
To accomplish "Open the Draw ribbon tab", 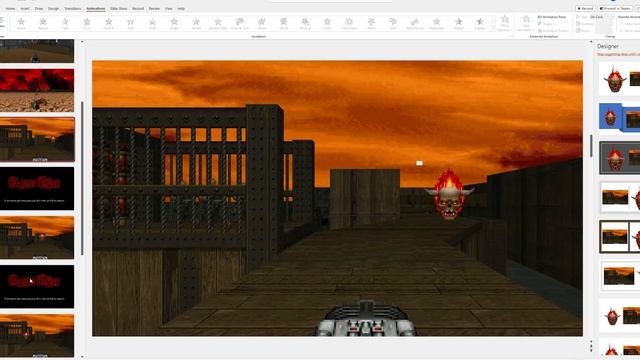I will 39,9.
